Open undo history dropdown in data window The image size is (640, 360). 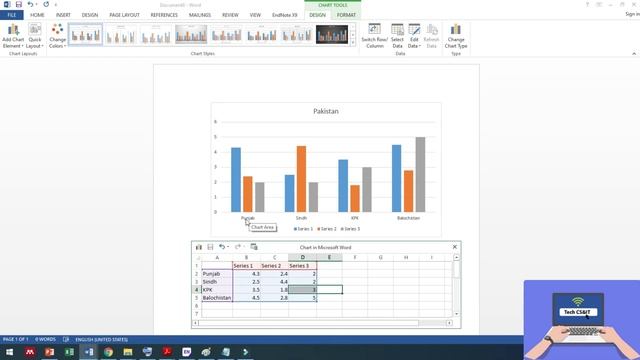click(x=227, y=247)
